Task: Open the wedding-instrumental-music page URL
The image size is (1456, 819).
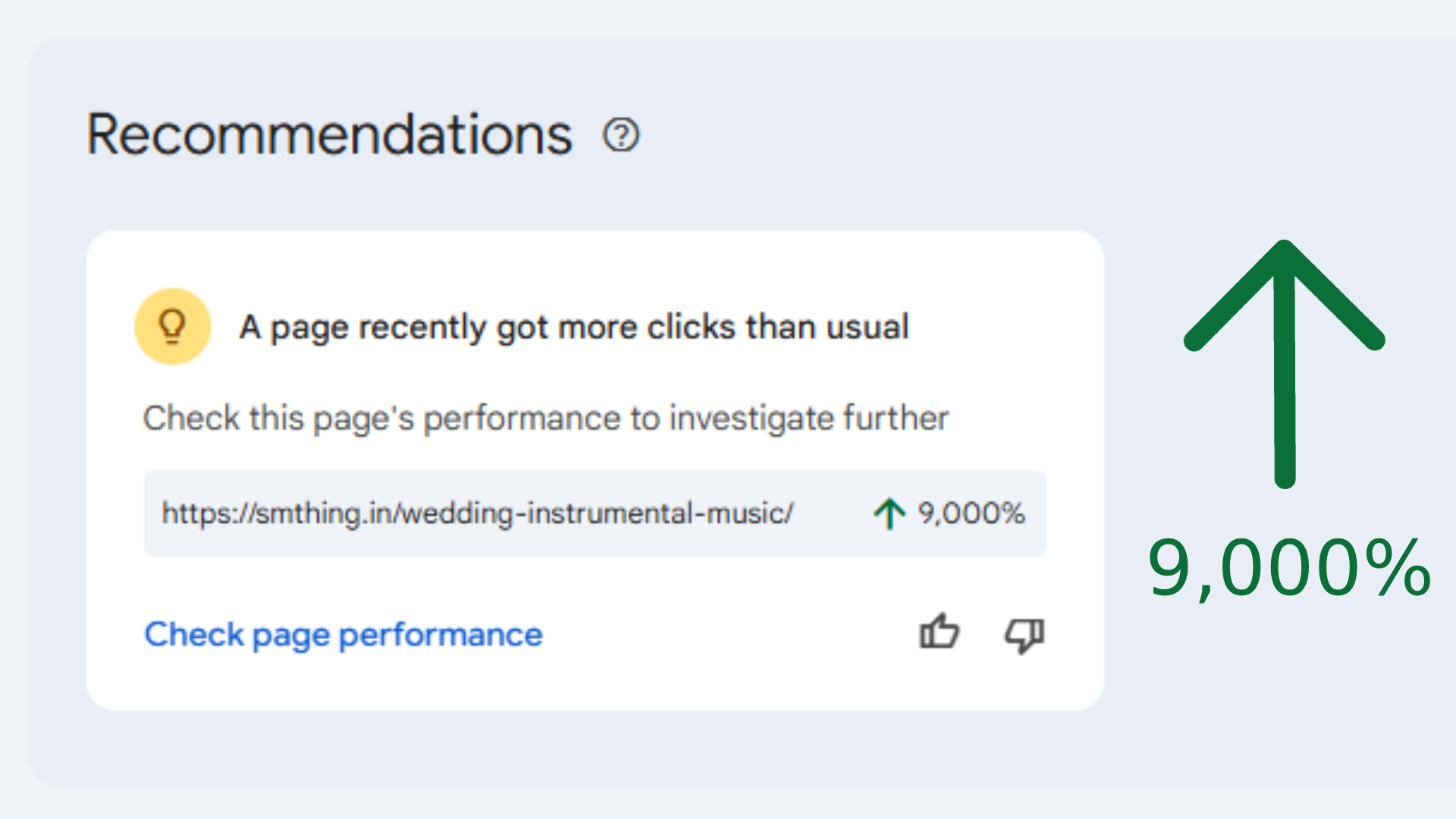Action: pyautogui.click(x=477, y=513)
